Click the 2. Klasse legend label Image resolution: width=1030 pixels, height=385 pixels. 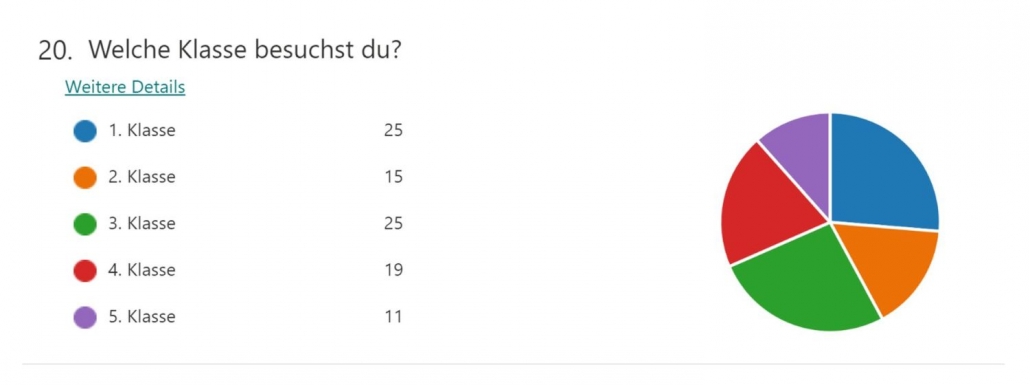142,177
